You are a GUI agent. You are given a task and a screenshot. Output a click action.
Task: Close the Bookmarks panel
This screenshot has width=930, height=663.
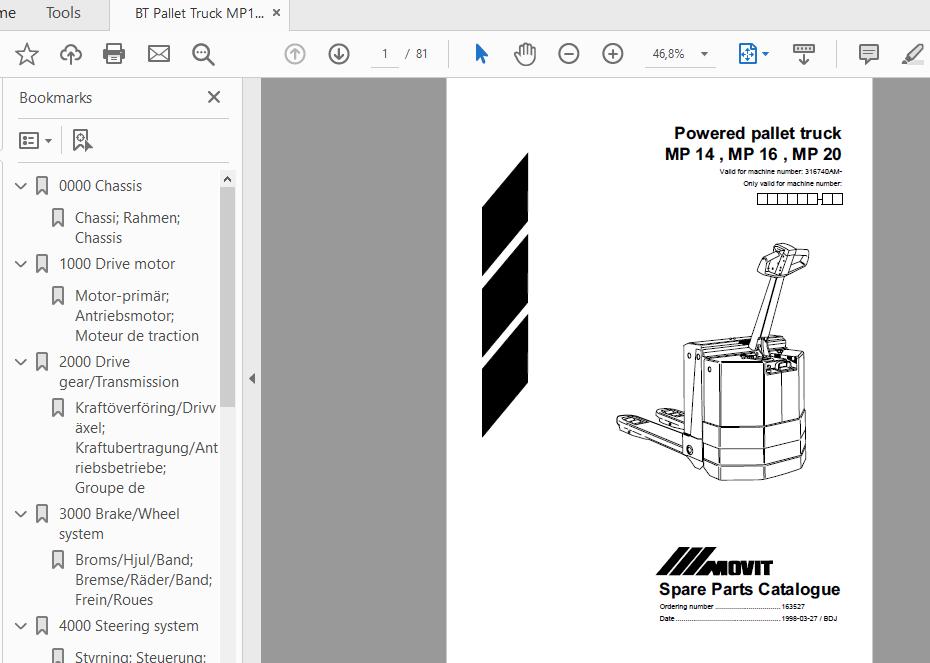(214, 97)
